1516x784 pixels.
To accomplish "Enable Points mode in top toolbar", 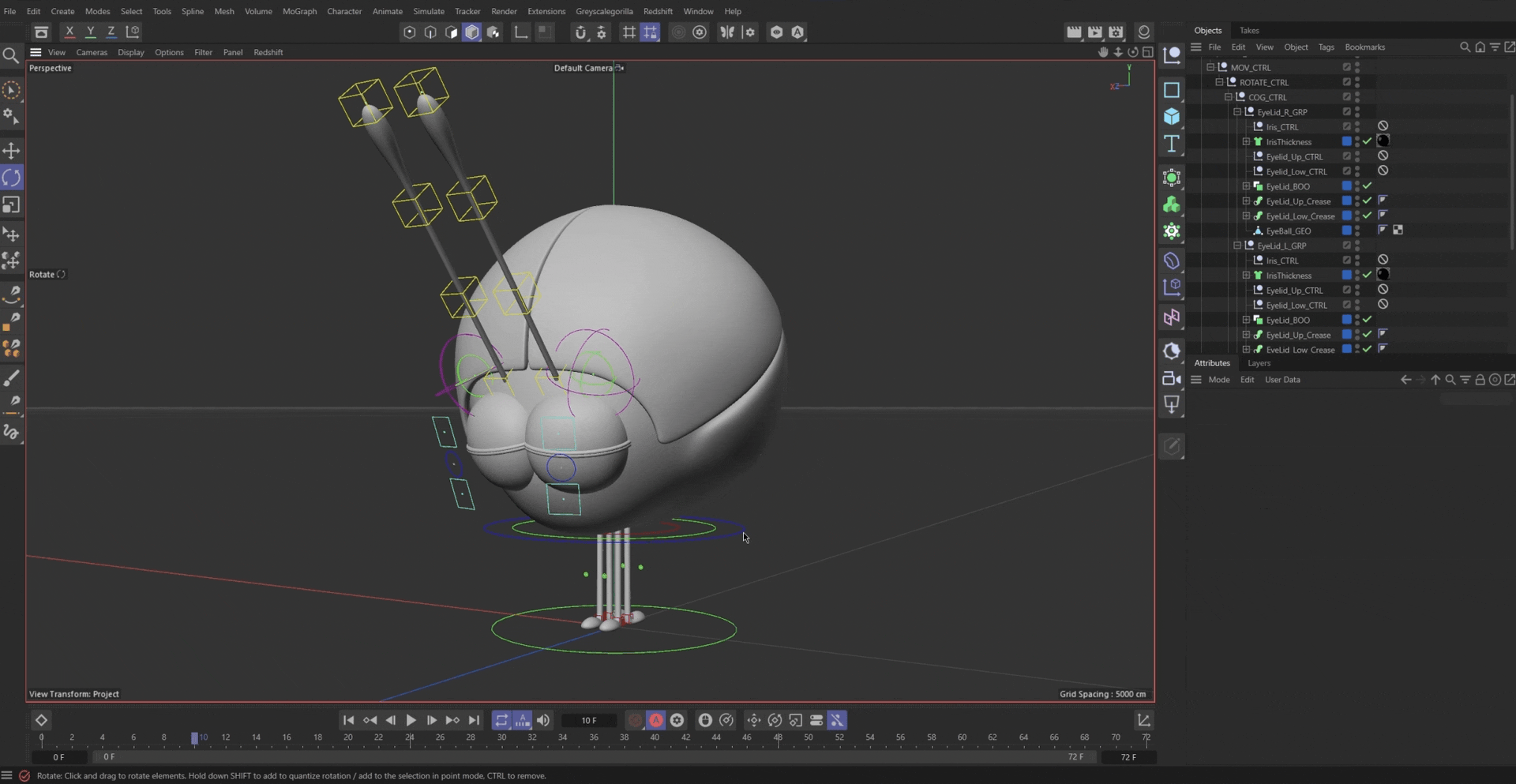I will [409, 32].
